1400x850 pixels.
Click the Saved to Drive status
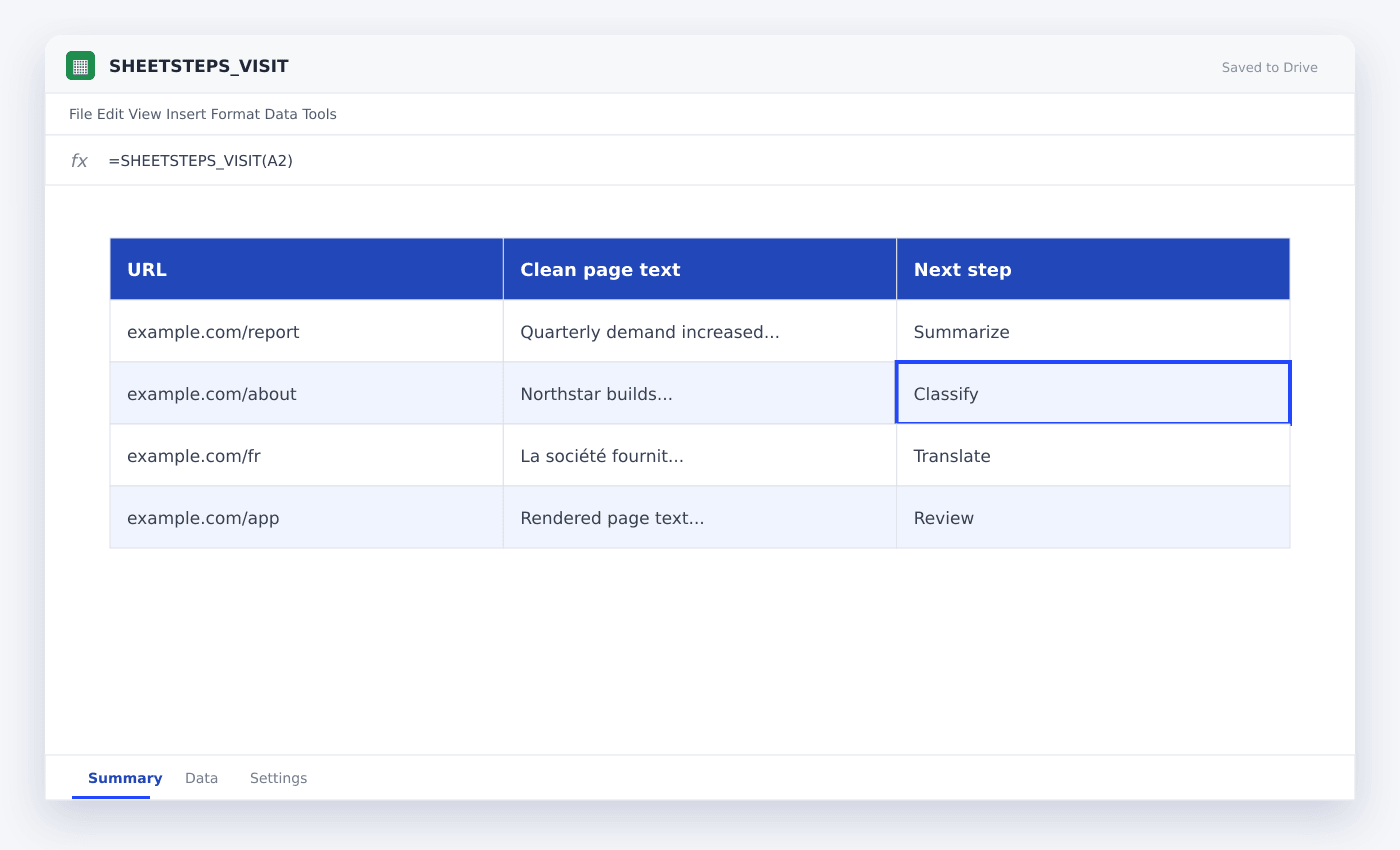(x=1269, y=68)
